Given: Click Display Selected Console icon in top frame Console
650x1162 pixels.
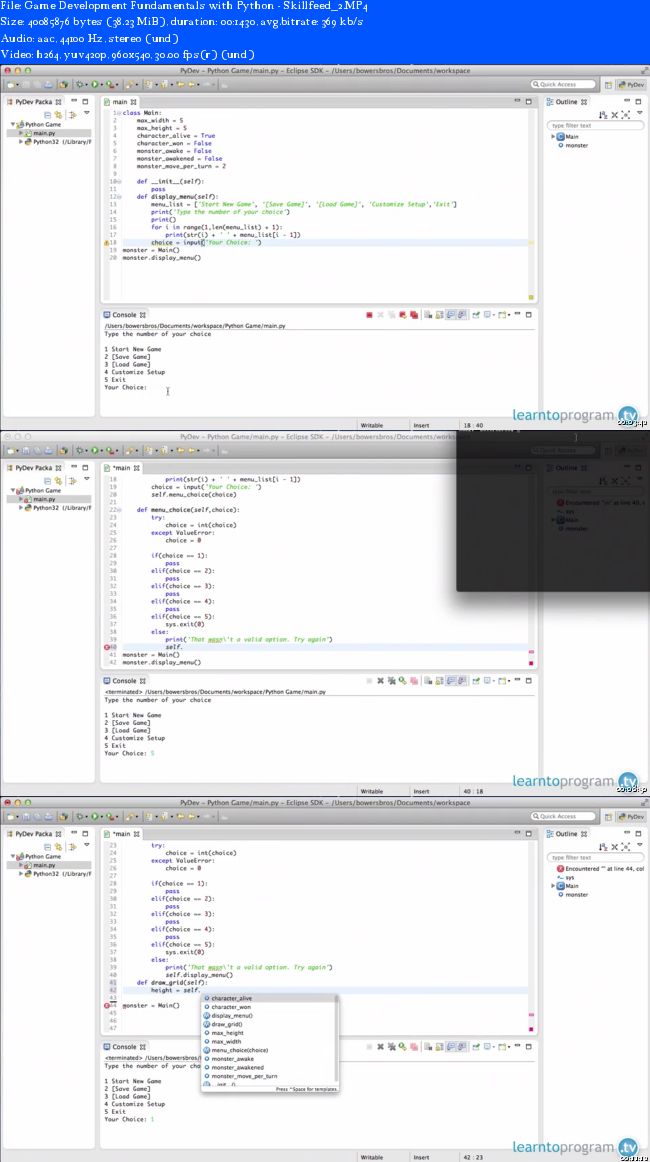Looking at the screenshot, I should [488, 315].
